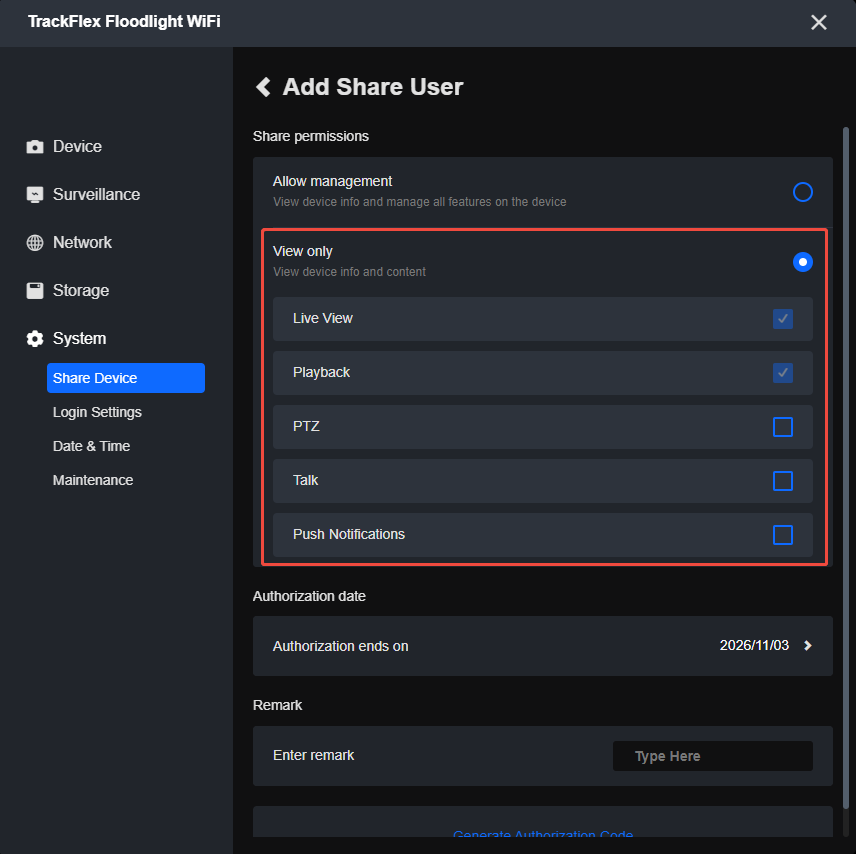Click the Authorization date section heading
The width and height of the screenshot is (856, 854).
click(309, 596)
